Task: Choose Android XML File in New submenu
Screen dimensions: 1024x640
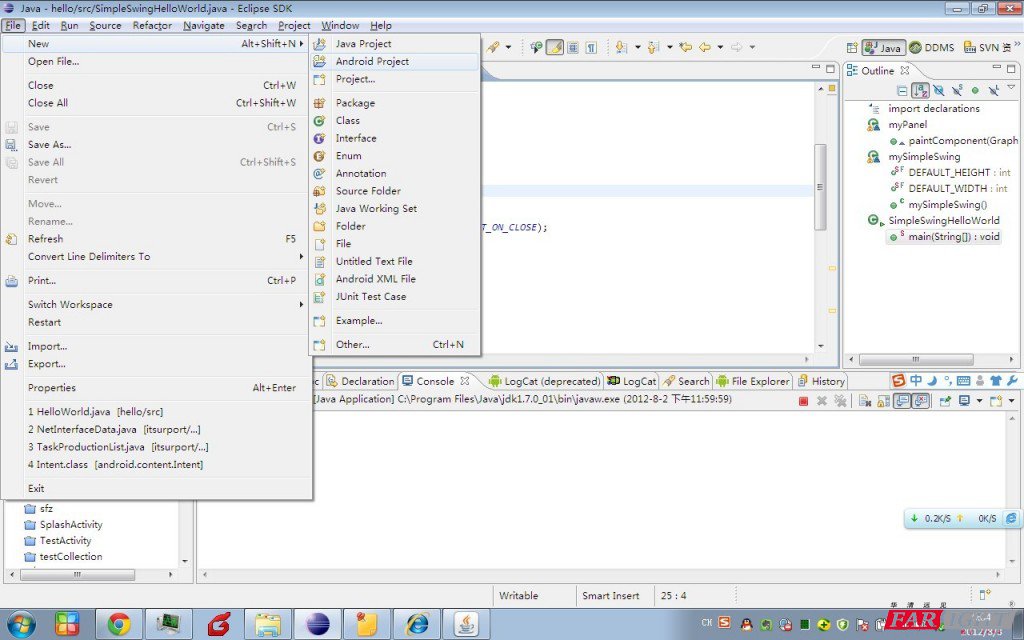Action: [x=395, y=279]
